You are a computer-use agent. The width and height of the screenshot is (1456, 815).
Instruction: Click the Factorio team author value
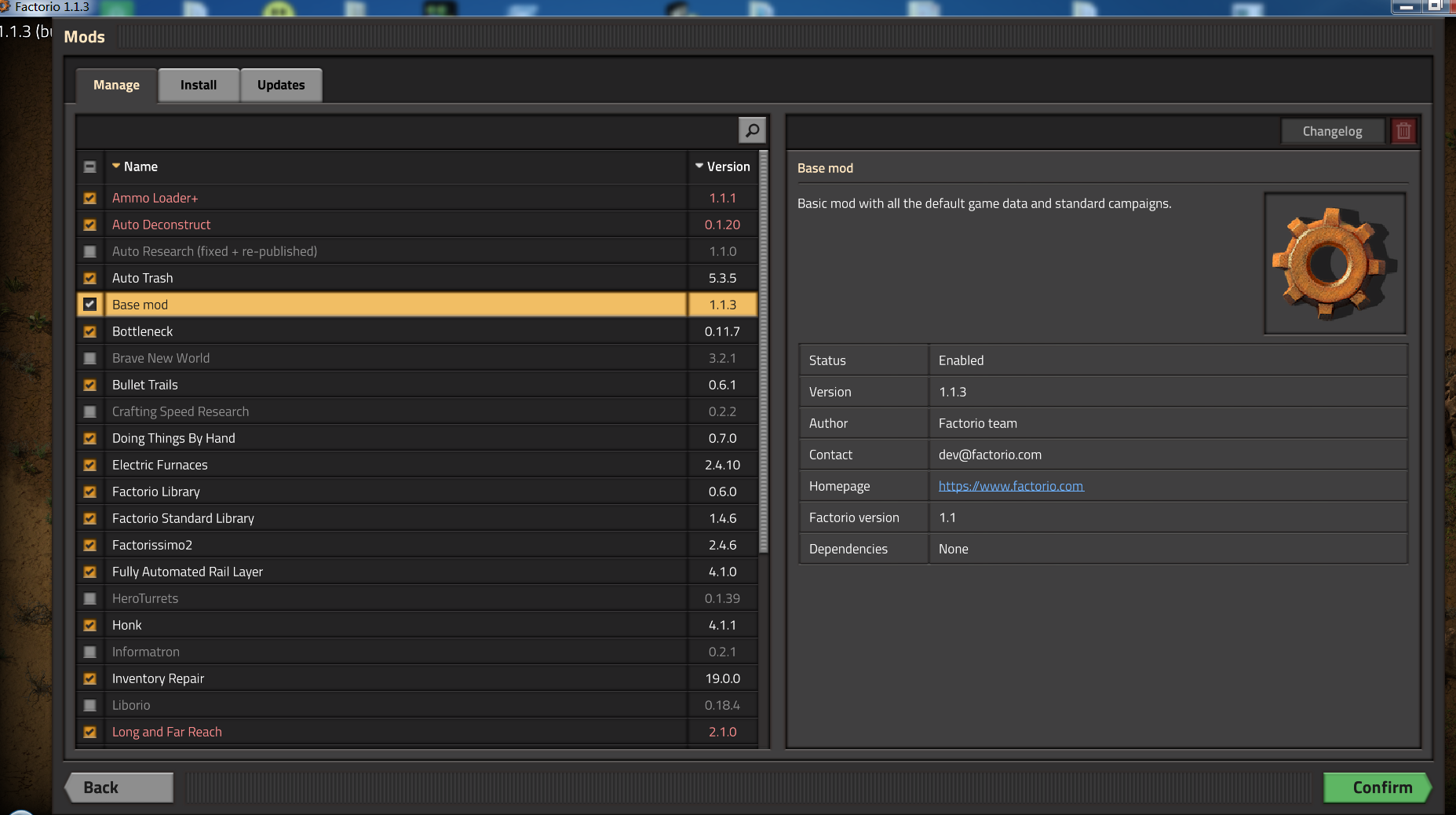point(977,423)
